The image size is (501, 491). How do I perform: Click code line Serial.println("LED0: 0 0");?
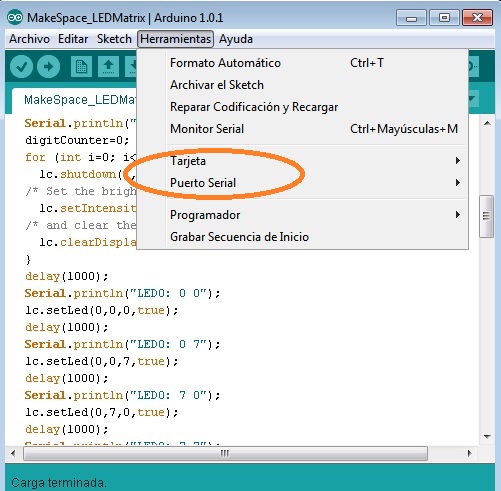[122, 293]
